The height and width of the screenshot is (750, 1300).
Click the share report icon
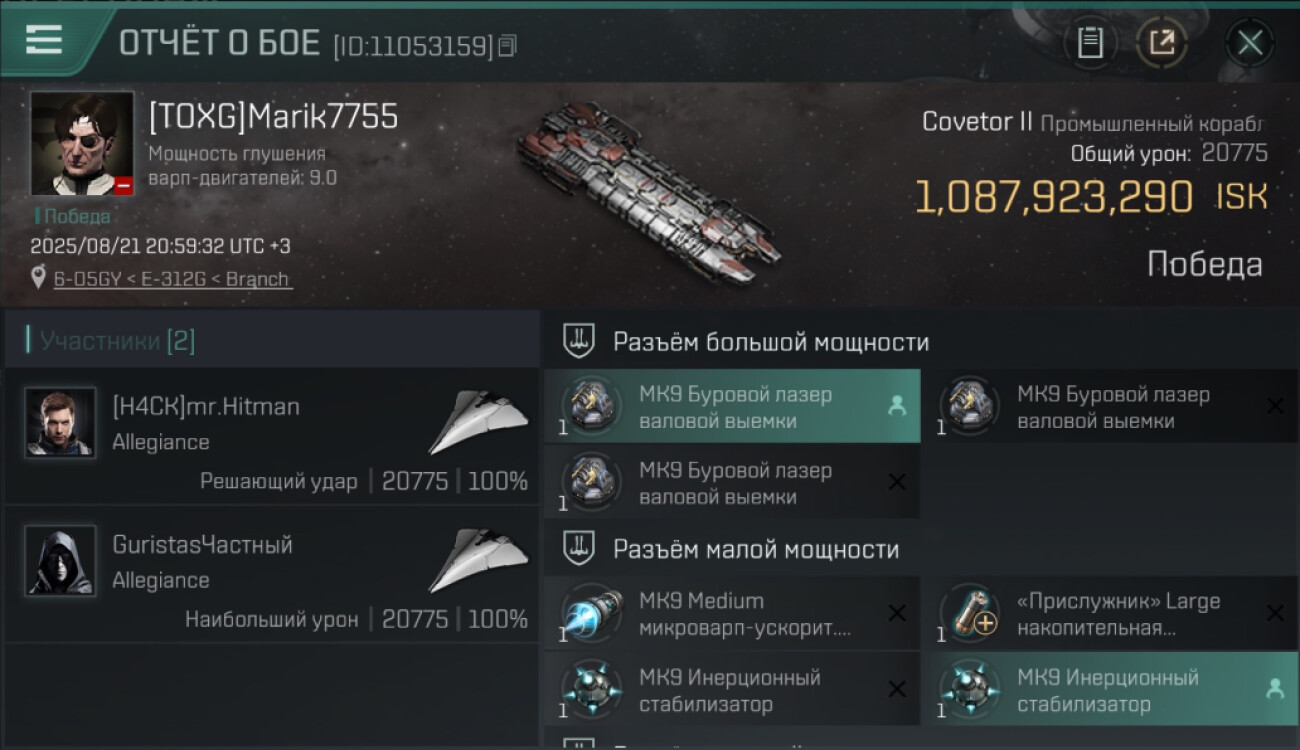coord(1162,43)
